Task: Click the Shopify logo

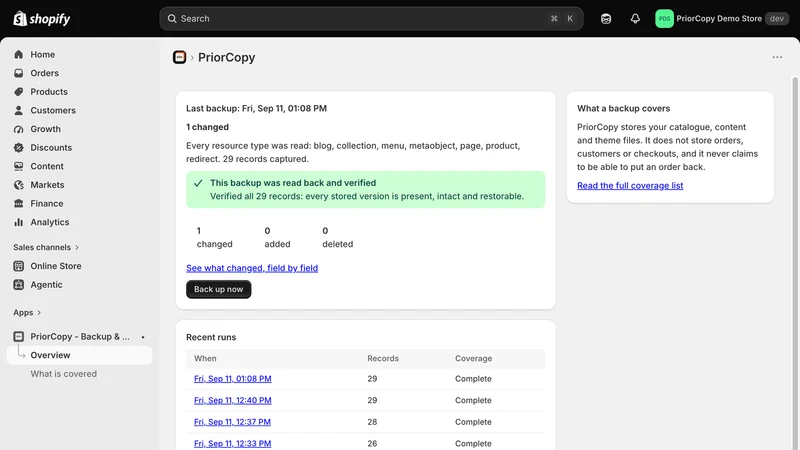Action: 42,19
